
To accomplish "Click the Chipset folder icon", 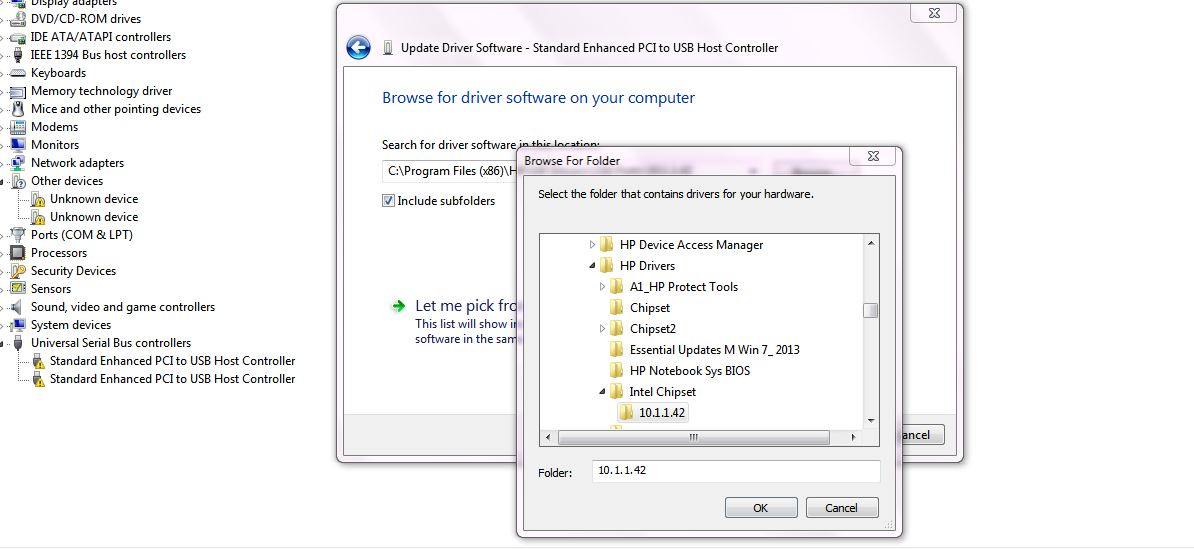I will 617,308.
